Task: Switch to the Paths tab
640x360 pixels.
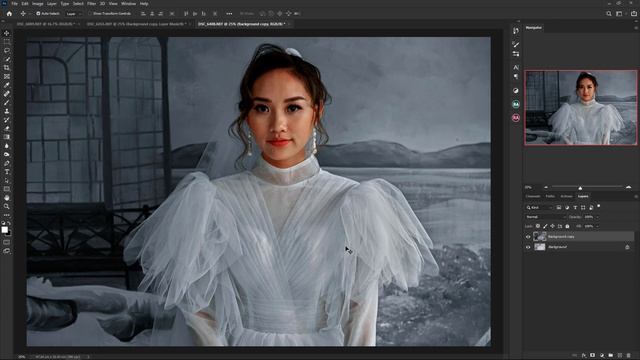Action: 550,196
